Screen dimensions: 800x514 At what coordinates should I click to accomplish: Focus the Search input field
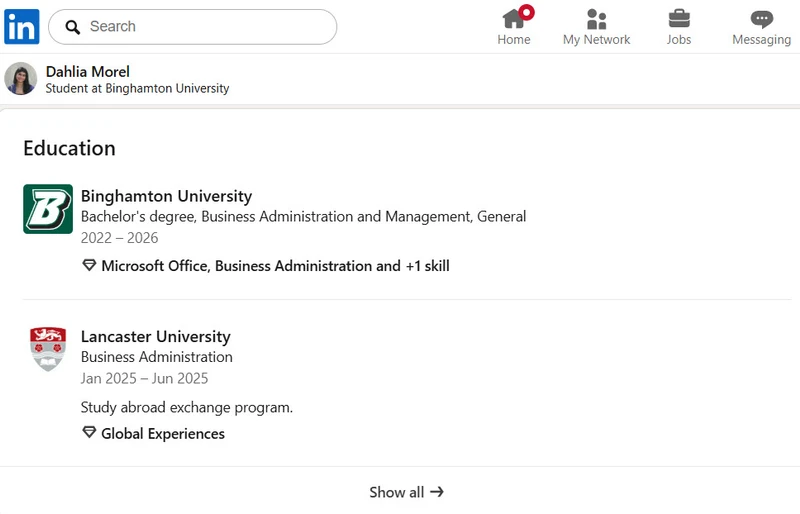[192, 27]
